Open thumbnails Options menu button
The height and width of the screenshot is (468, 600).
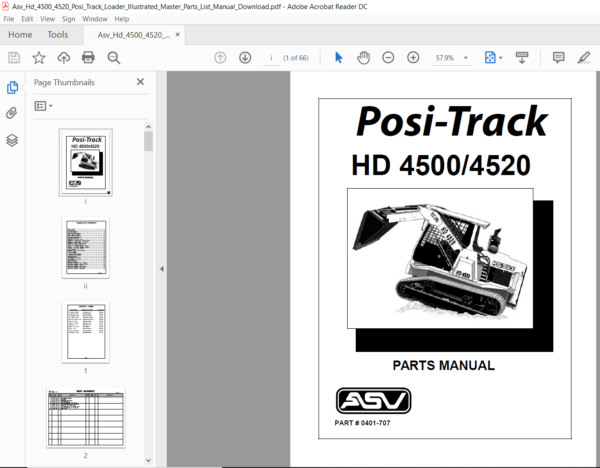(x=43, y=106)
